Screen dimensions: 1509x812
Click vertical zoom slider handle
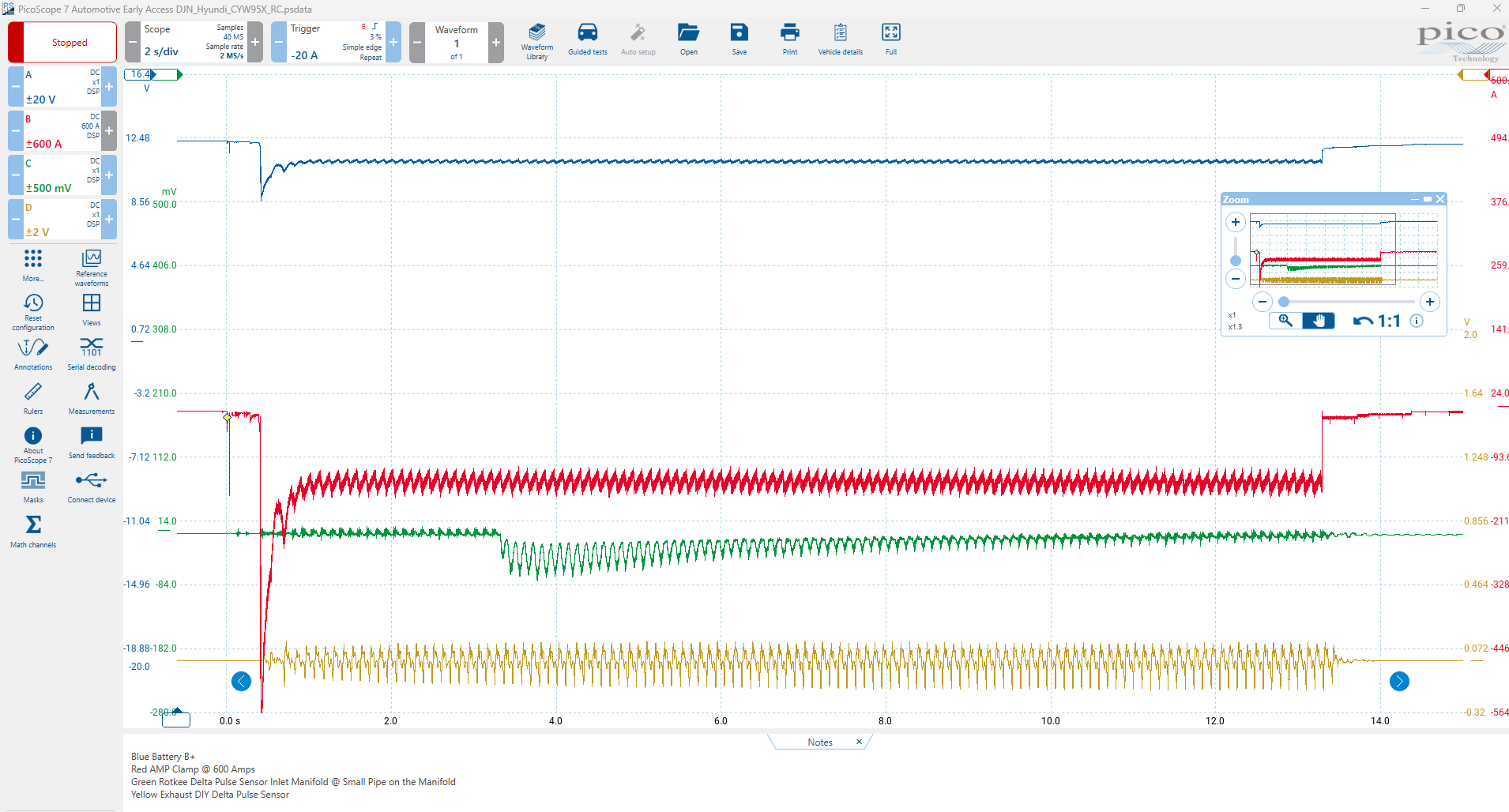pyautogui.click(x=1236, y=261)
